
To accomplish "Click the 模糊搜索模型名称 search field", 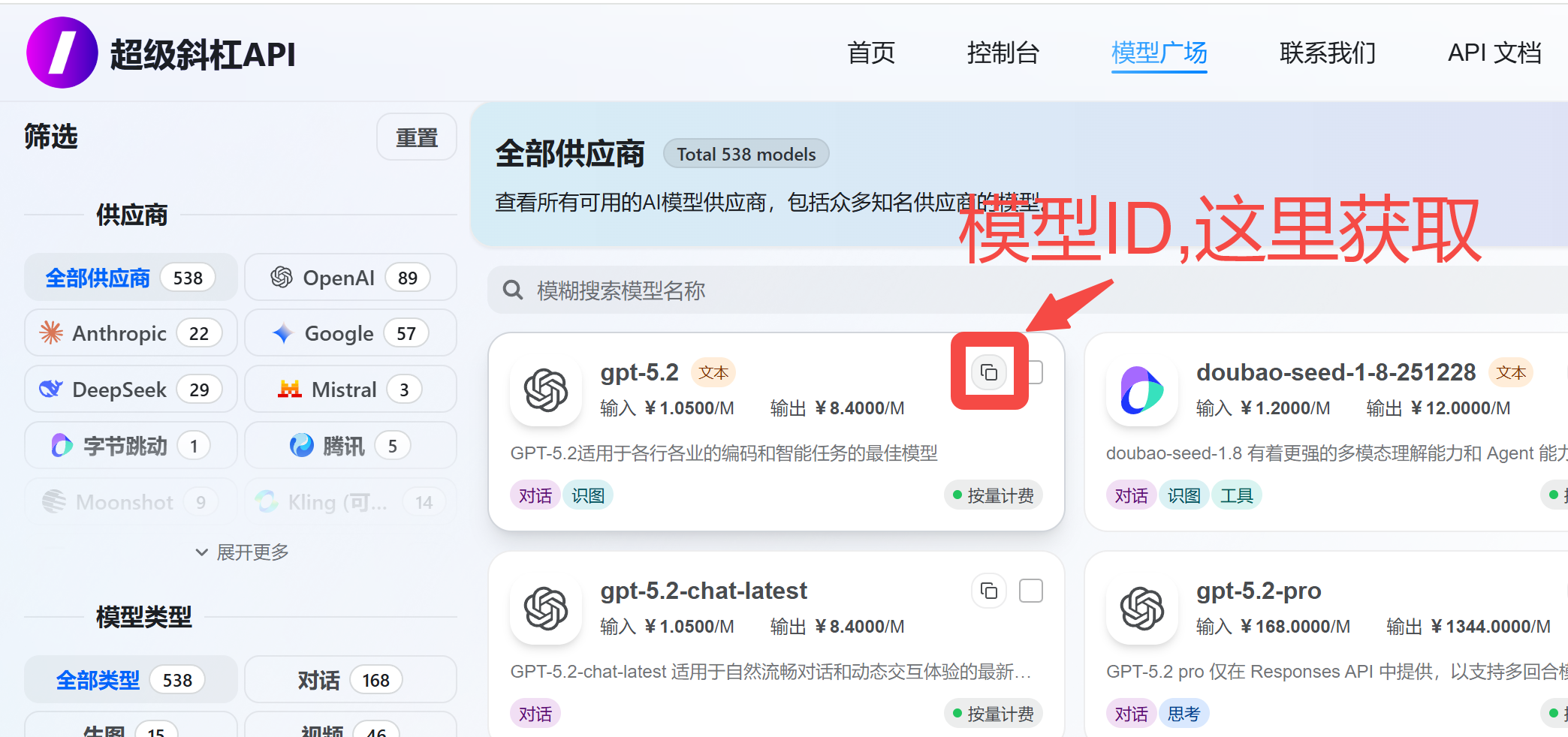I will 676,290.
